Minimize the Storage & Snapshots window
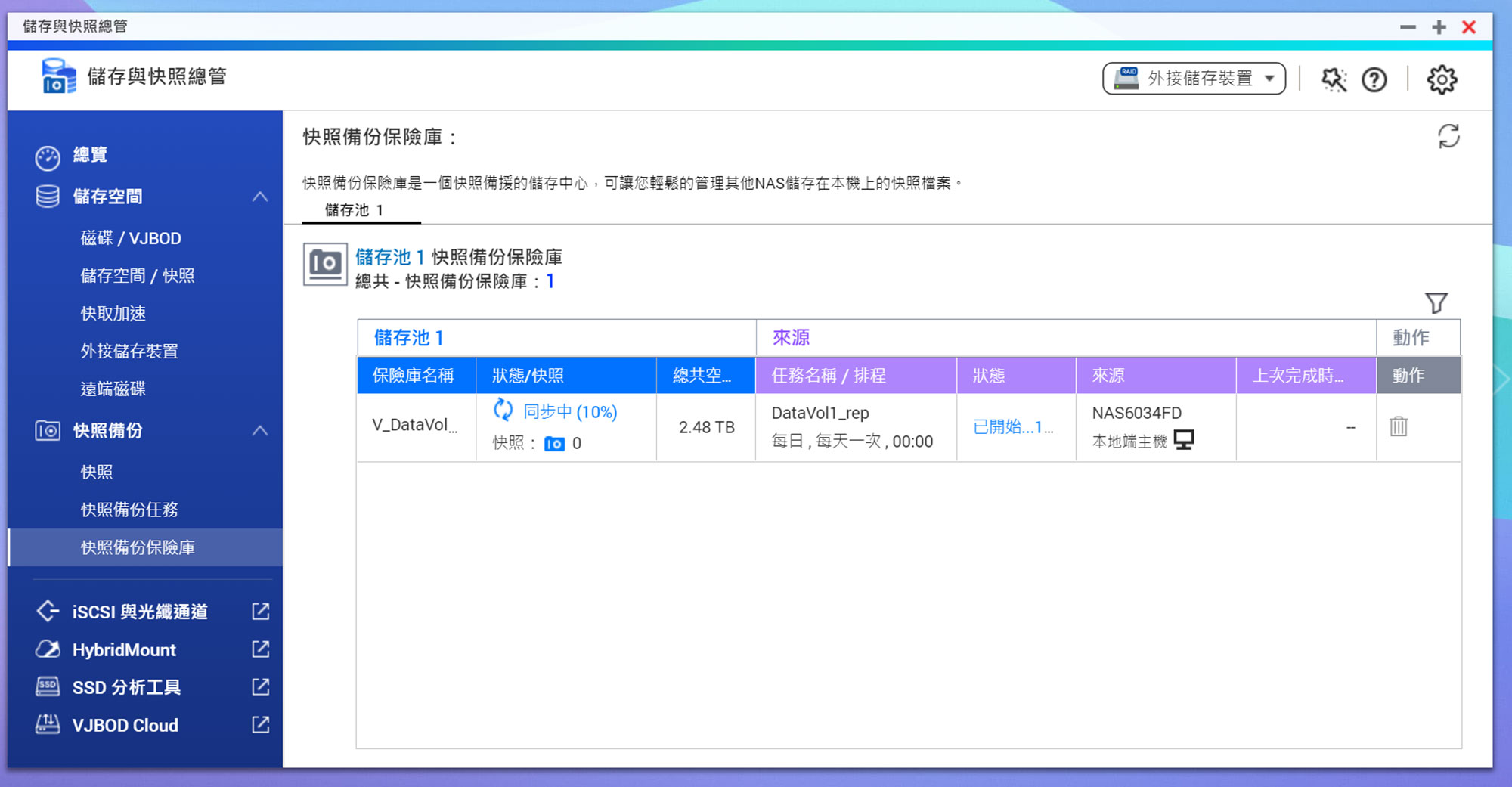This screenshot has height=787, width=1512. coord(1408,27)
